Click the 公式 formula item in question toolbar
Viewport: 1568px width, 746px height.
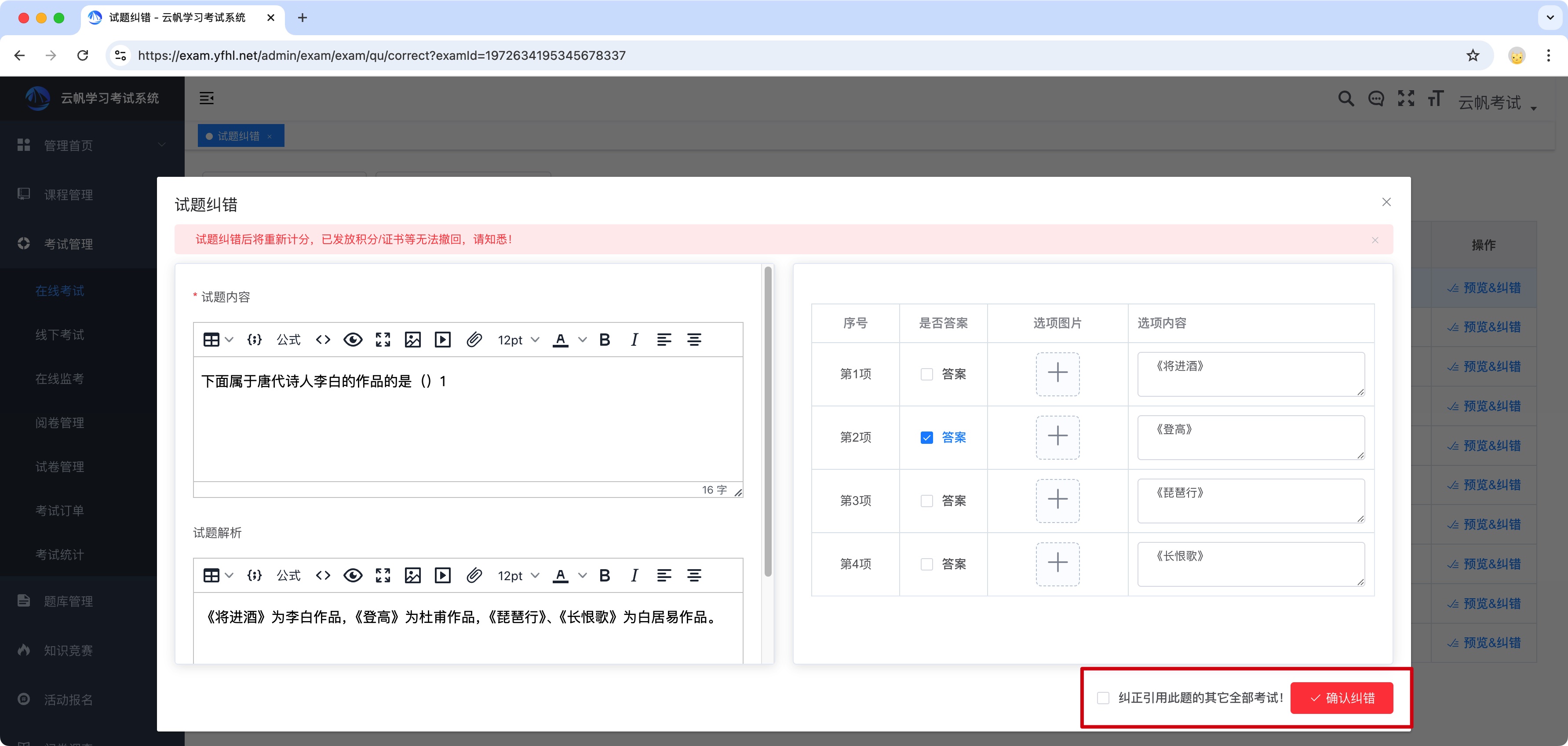[288, 340]
